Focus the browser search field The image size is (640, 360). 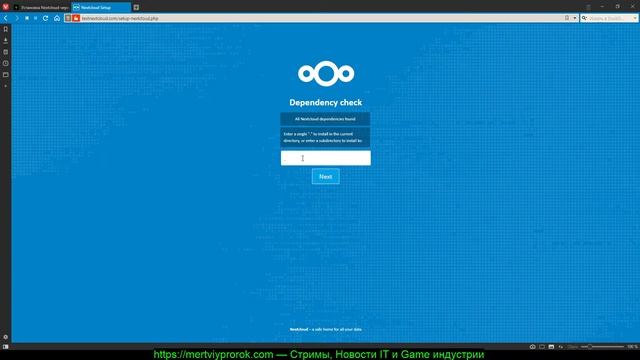(x=610, y=18)
